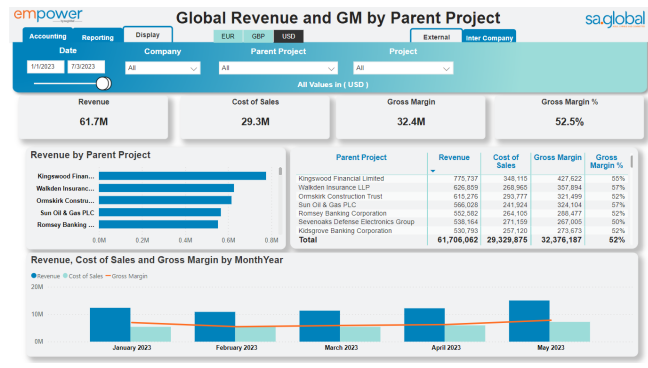Viewport: 648px width, 368px height.
Task: Sort table by Parent Project column header
Action: click(x=361, y=157)
